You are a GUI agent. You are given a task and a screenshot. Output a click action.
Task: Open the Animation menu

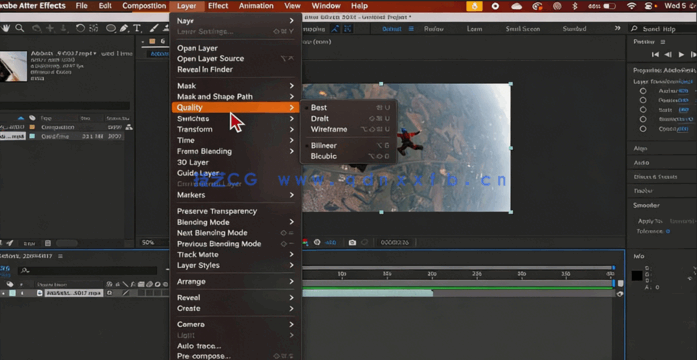(257, 6)
